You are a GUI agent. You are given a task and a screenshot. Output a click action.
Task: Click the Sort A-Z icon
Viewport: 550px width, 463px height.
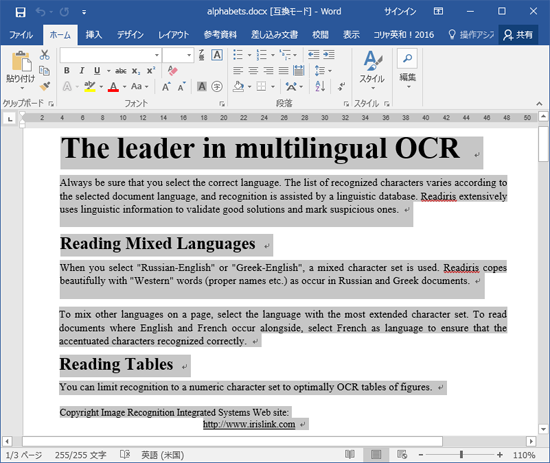(320, 86)
